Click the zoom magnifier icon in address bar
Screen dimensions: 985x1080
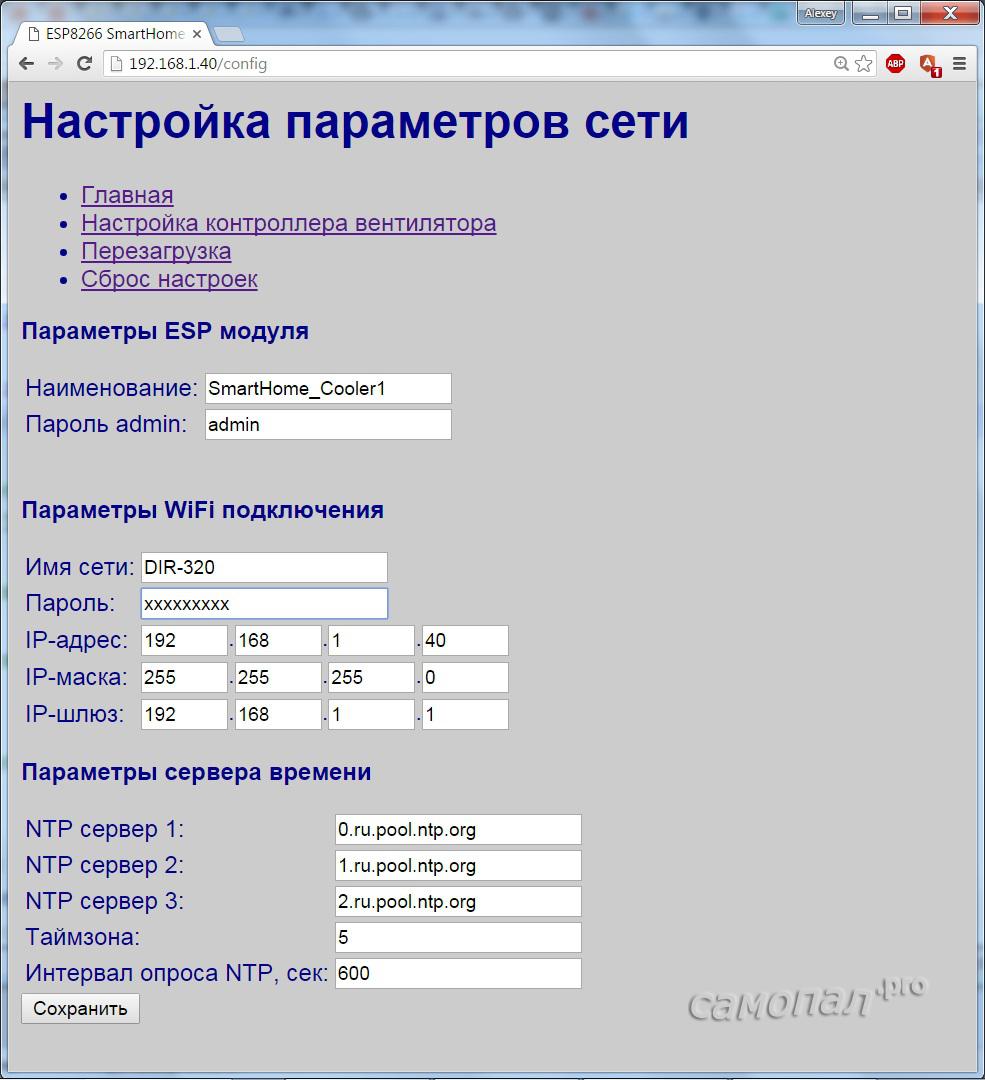(x=841, y=64)
